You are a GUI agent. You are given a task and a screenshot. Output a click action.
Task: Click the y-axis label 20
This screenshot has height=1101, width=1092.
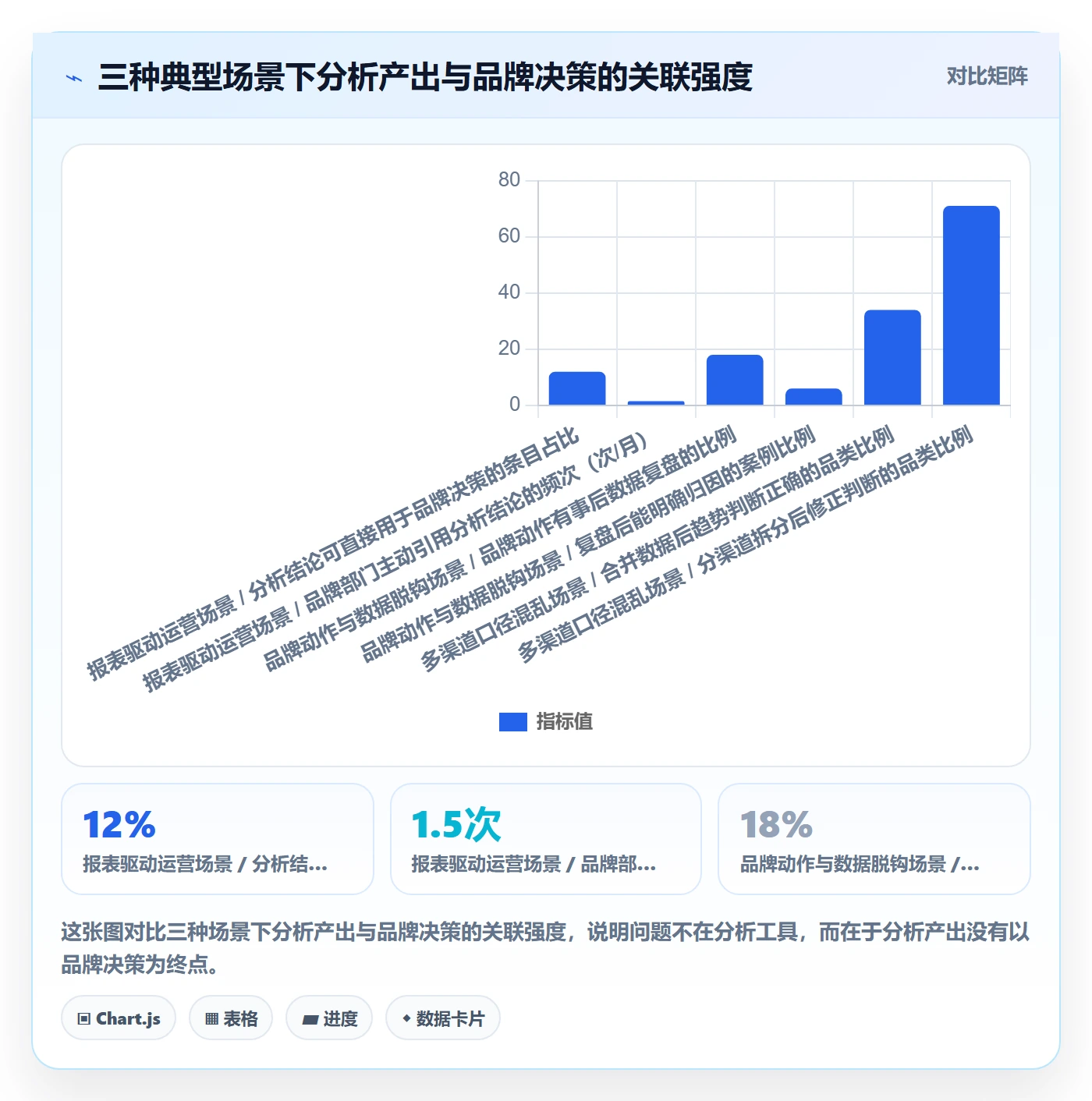point(509,349)
